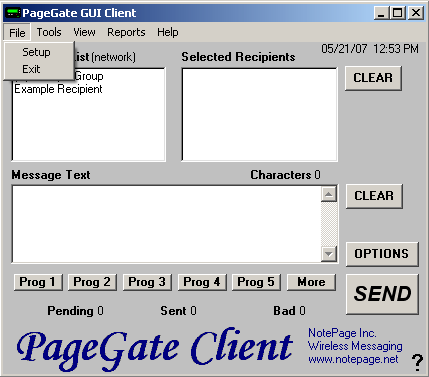This screenshot has height=377, width=429.
Task: Click the message scrollbar down arrow
Action: [329, 254]
